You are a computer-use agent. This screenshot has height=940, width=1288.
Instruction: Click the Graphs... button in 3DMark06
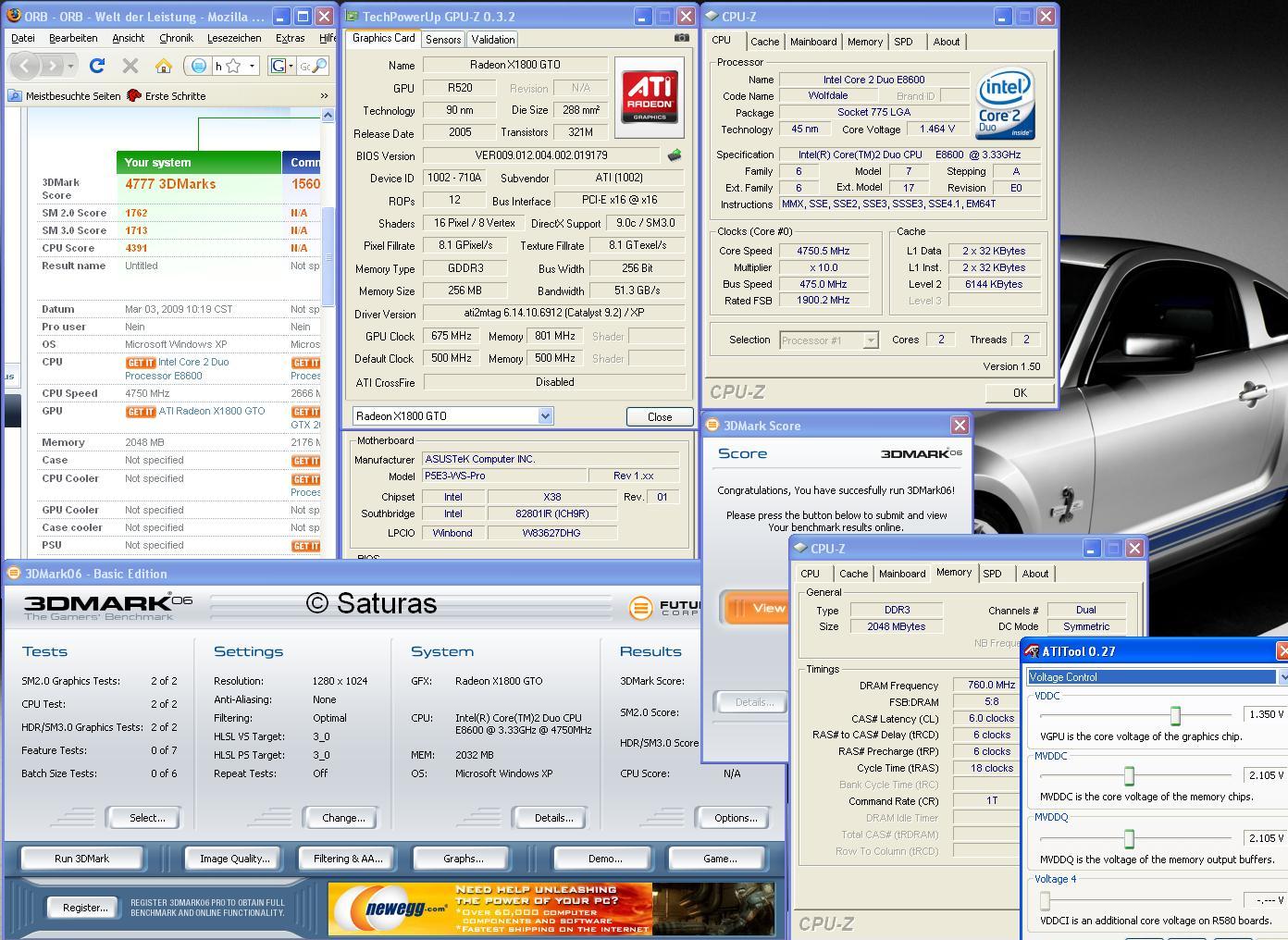[x=464, y=859]
